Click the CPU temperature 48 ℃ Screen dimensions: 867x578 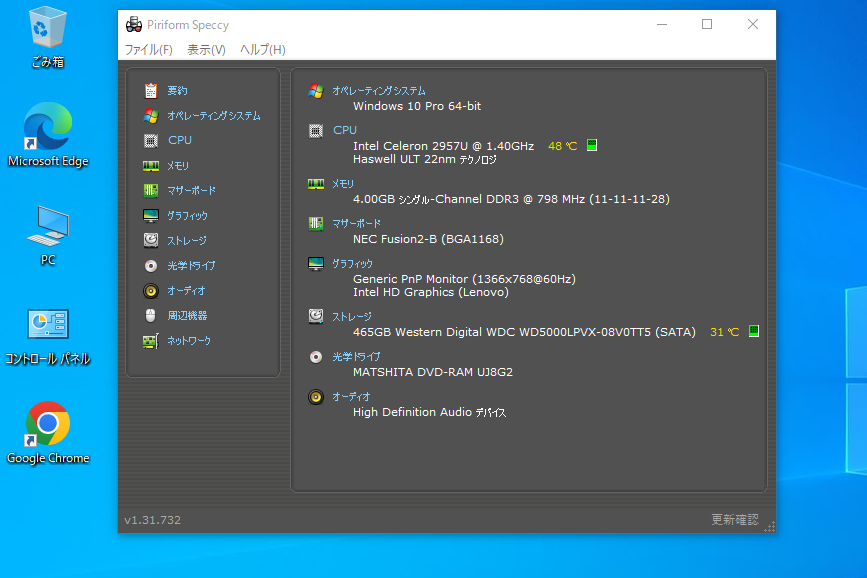(x=562, y=146)
